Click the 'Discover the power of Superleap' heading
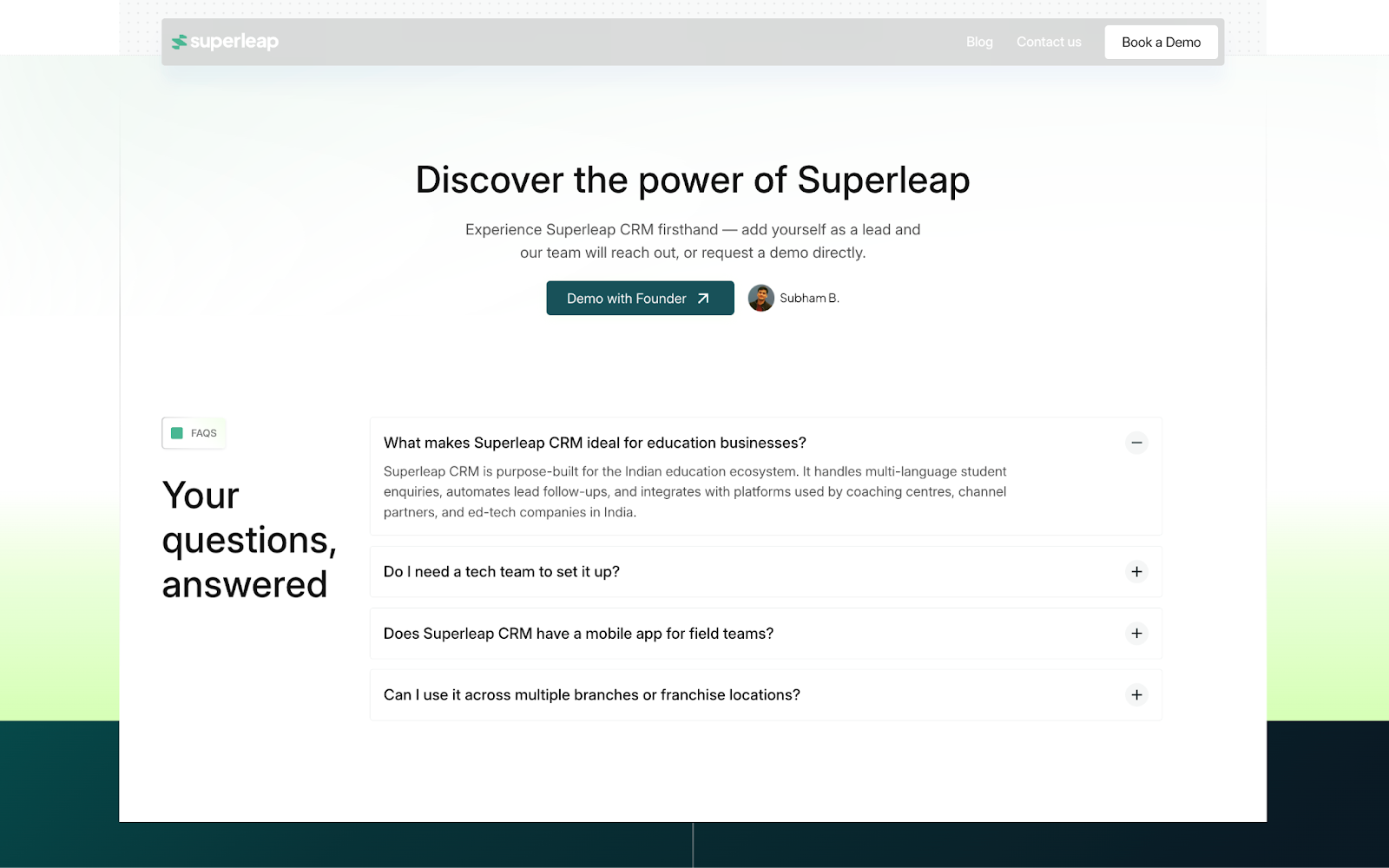 693,181
